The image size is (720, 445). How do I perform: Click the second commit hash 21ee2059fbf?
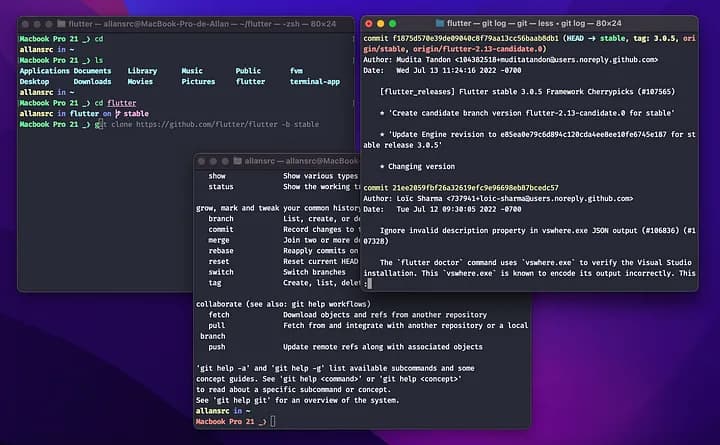coord(476,188)
